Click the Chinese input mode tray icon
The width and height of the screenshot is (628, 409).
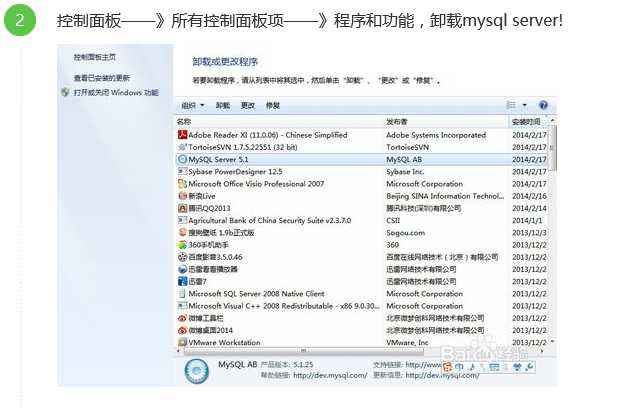coord(459,367)
